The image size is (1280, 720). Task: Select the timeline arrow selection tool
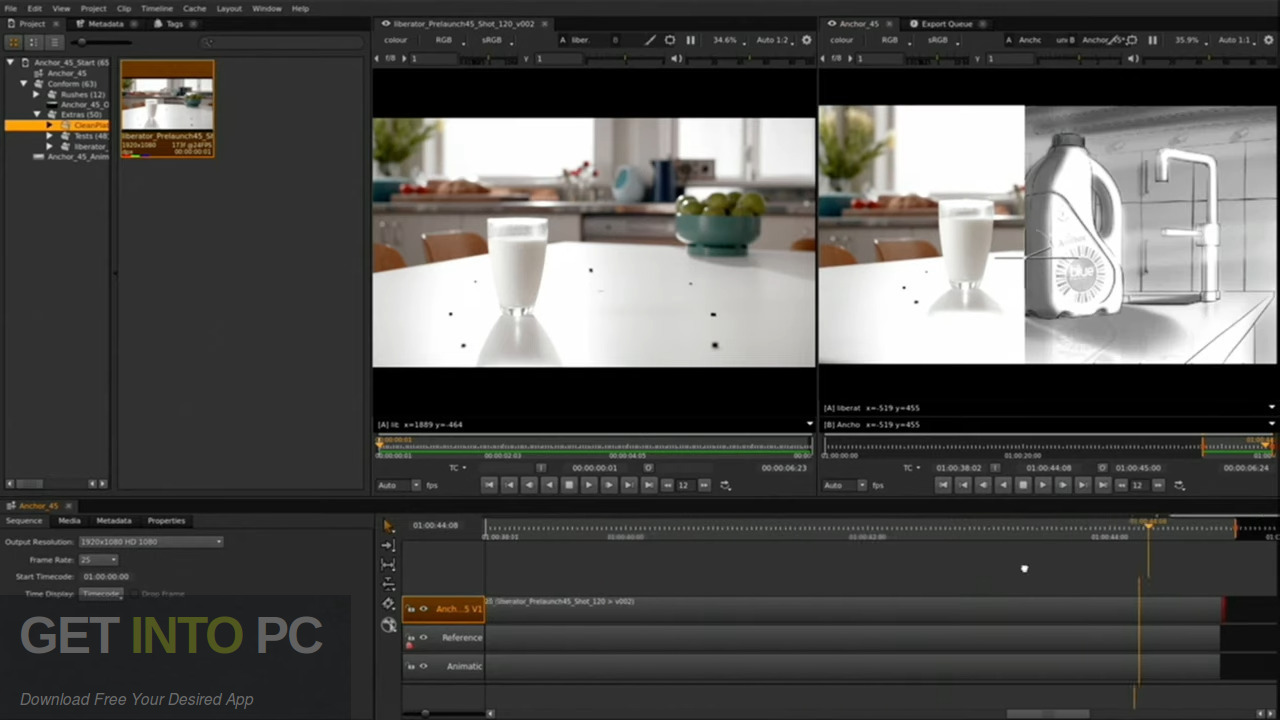coord(389,526)
